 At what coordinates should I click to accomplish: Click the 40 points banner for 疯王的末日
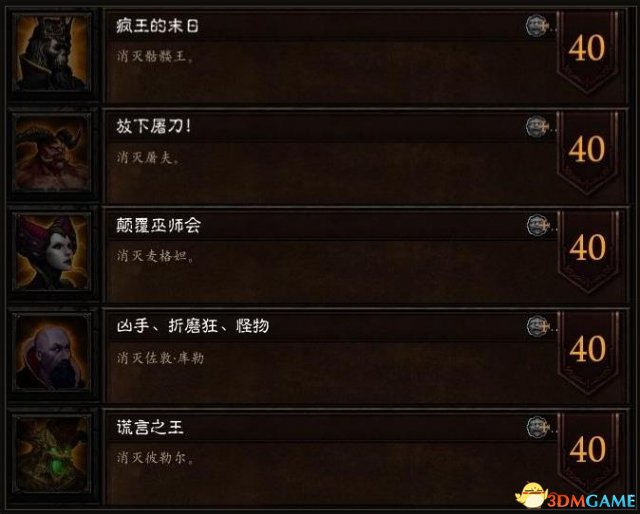tap(587, 51)
